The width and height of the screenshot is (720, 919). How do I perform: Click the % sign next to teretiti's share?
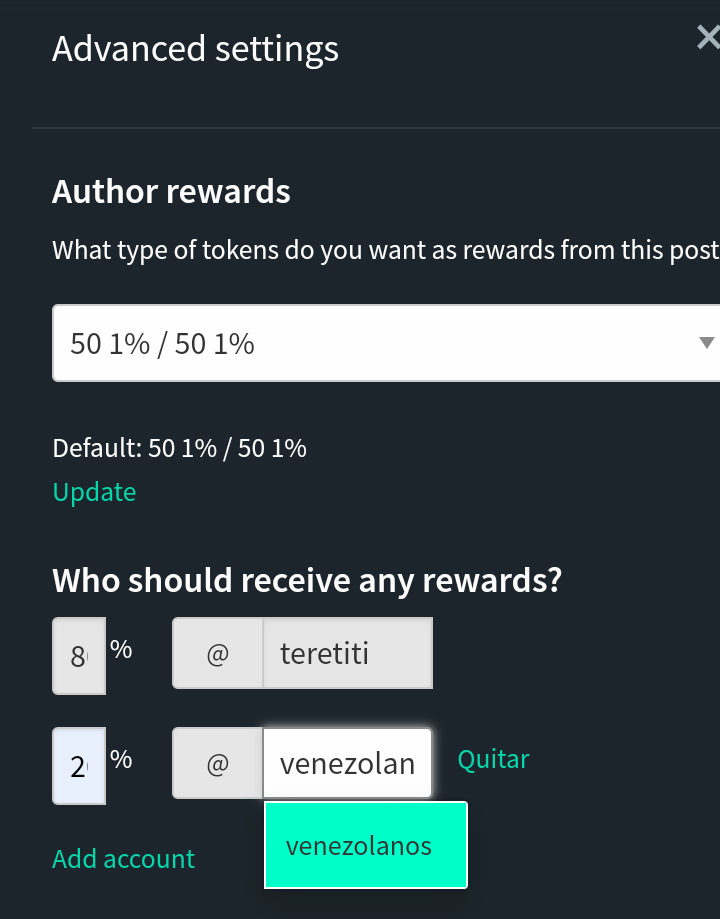tap(121, 649)
